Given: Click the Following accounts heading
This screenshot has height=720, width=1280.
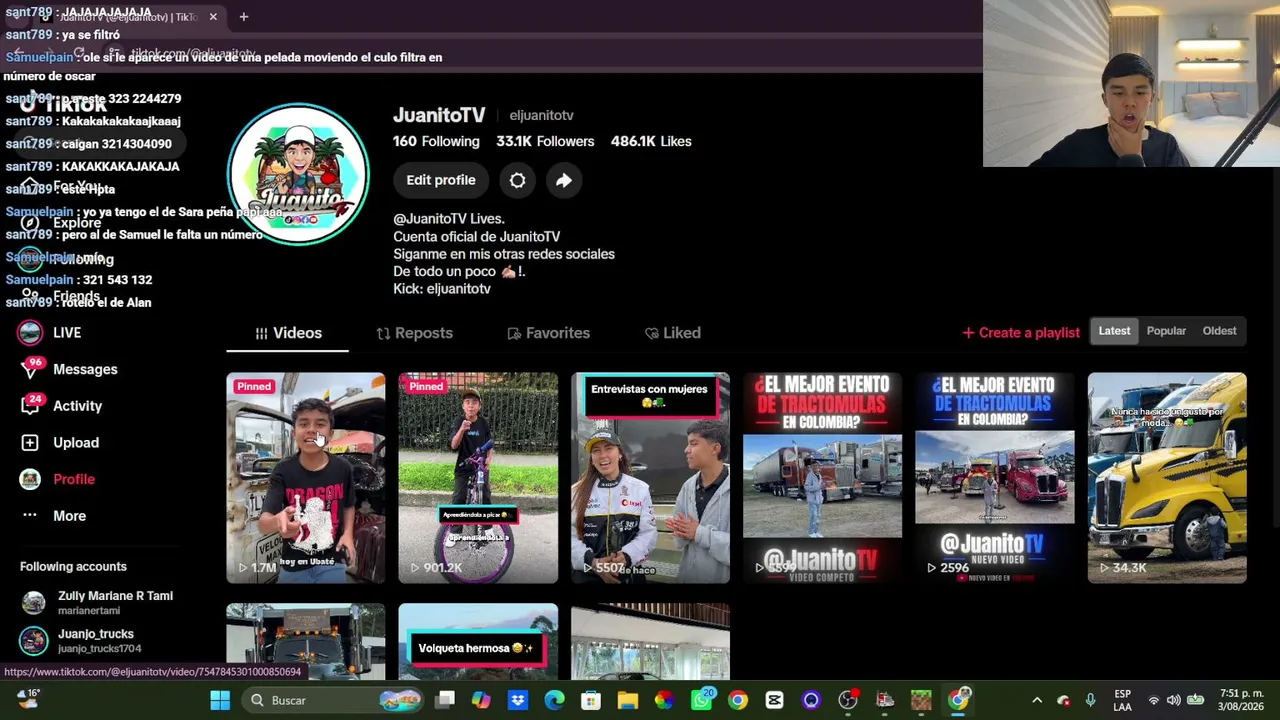Looking at the screenshot, I should (x=73, y=567).
